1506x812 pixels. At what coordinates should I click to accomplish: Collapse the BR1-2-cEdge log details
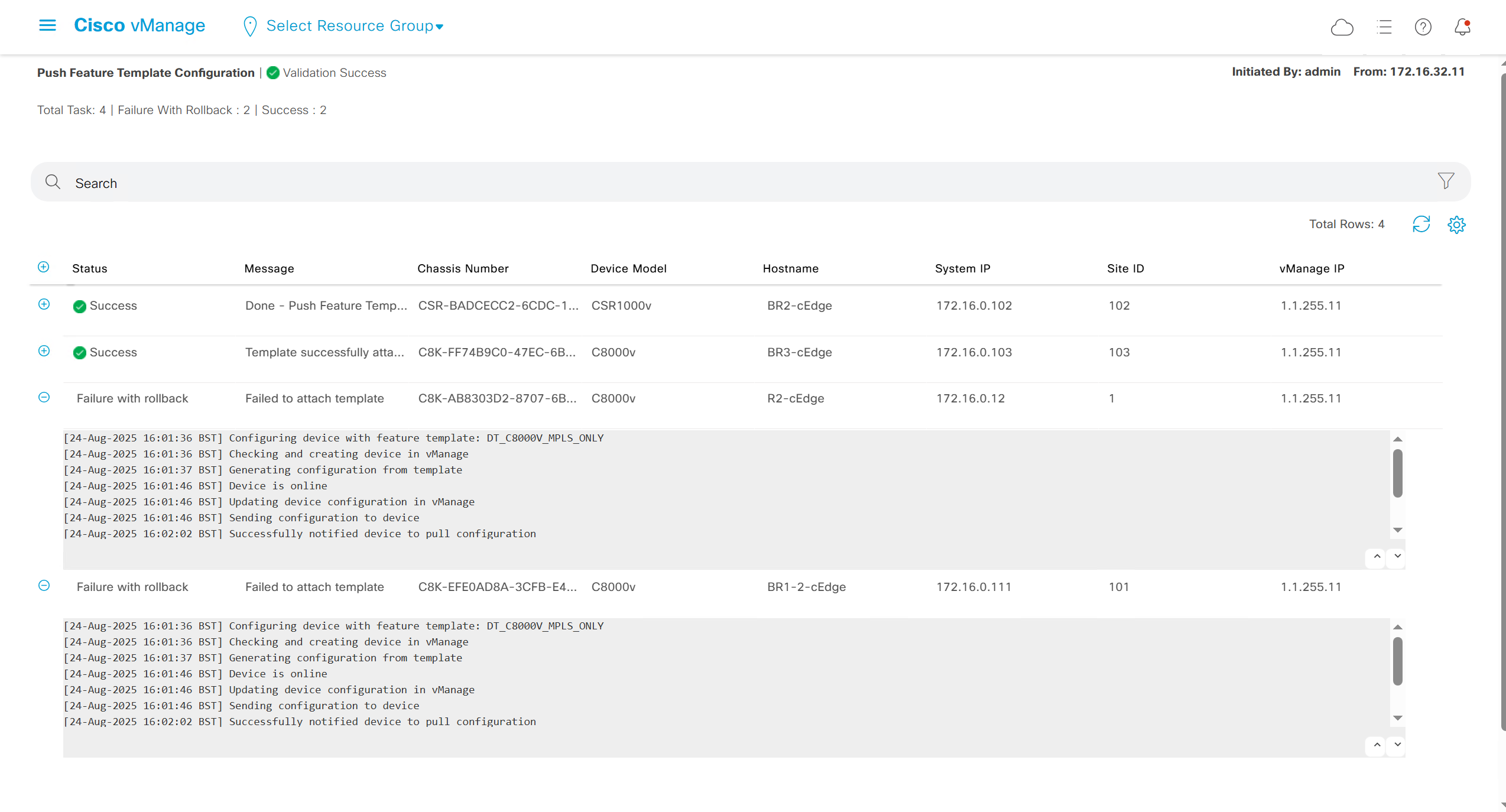coord(44,586)
